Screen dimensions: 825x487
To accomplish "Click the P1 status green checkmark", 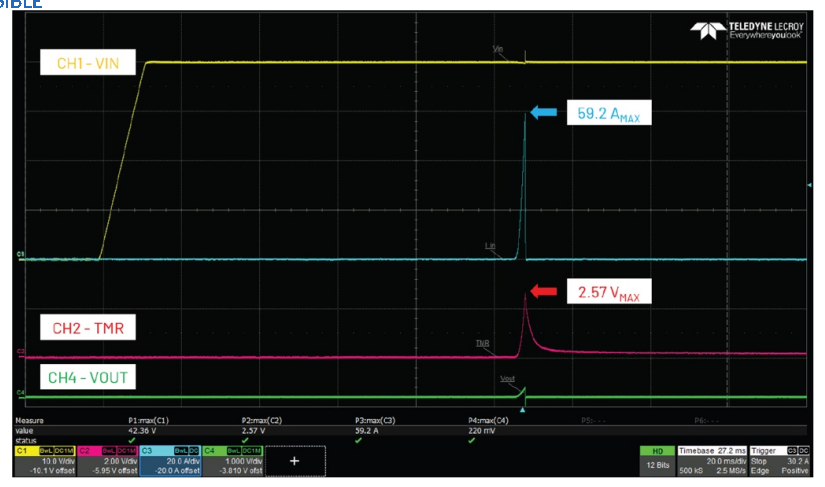I will tap(132, 440).
